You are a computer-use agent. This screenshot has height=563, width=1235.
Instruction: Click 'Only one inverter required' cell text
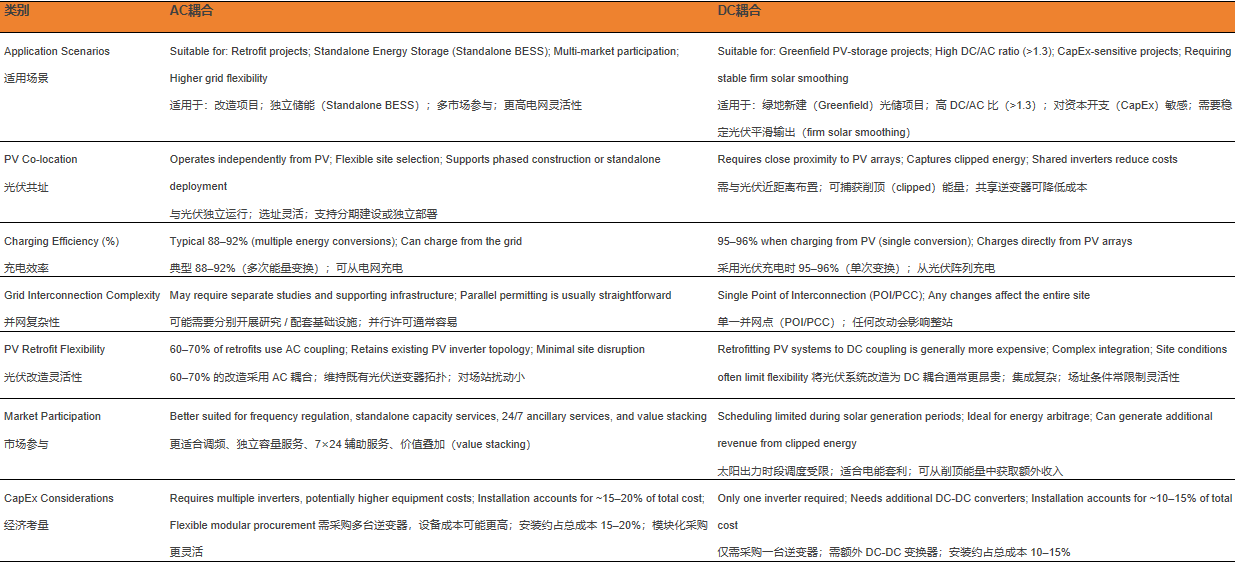[781, 498]
